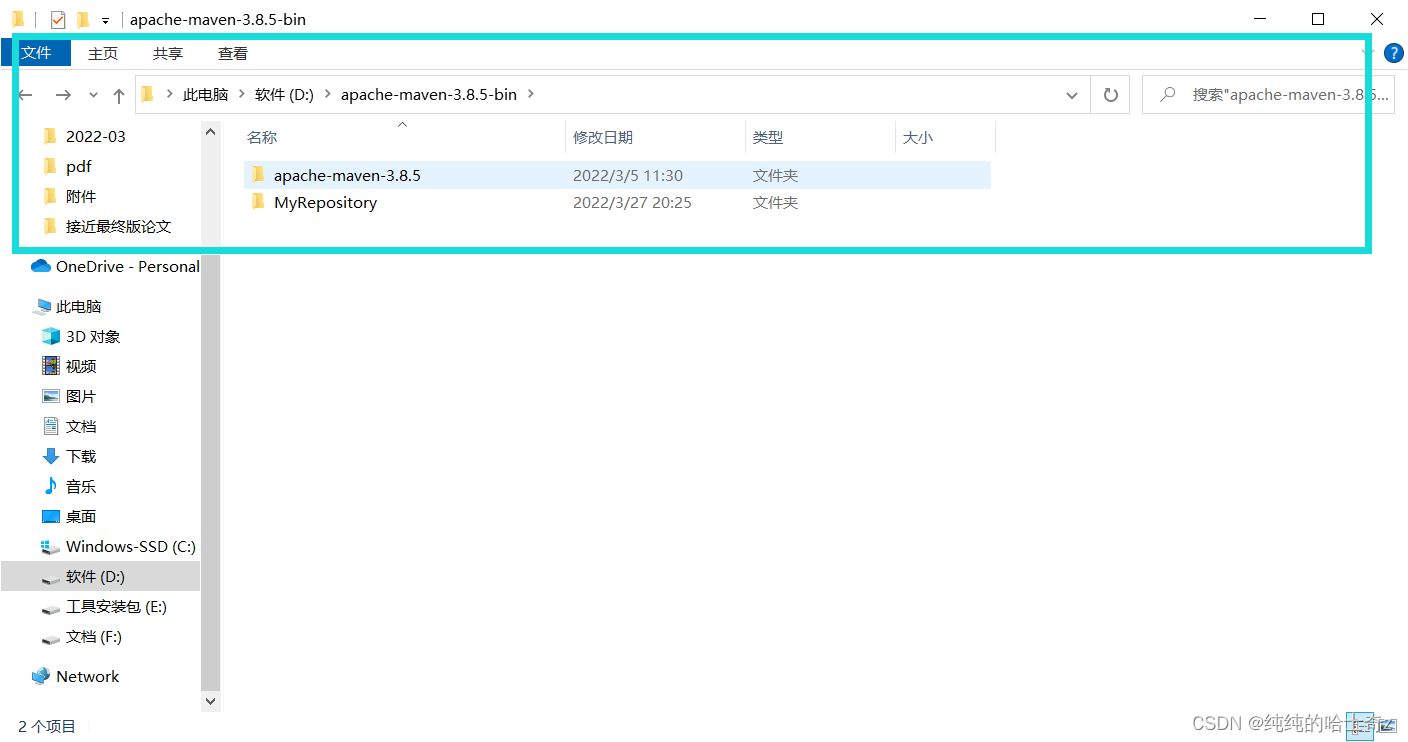1408x742 pixels.
Task: Click the 2 个项目 status bar text
Action: pos(47,727)
